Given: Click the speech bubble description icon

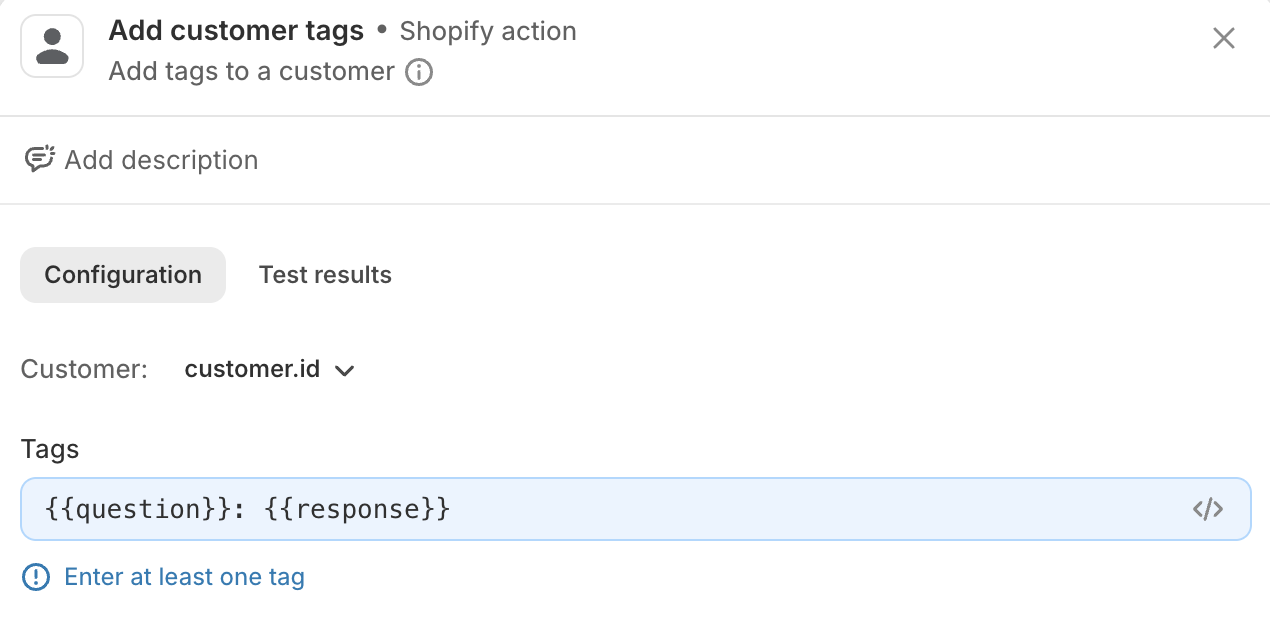Looking at the screenshot, I should click(x=39, y=159).
